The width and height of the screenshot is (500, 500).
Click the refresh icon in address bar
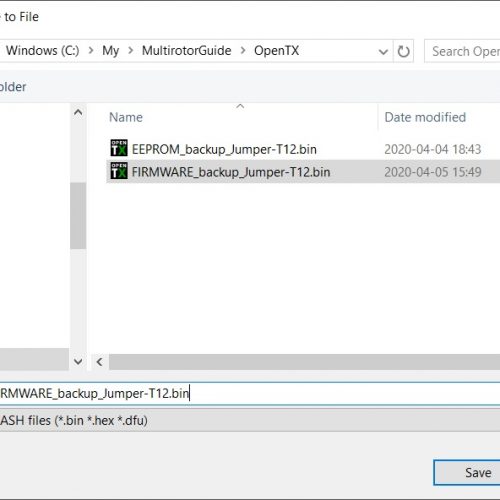tap(403, 51)
